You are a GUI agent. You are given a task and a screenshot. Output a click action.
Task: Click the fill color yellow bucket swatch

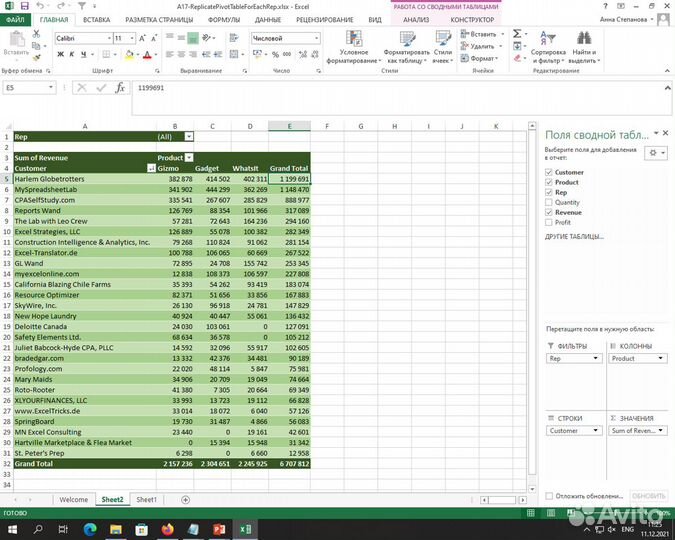click(129, 54)
